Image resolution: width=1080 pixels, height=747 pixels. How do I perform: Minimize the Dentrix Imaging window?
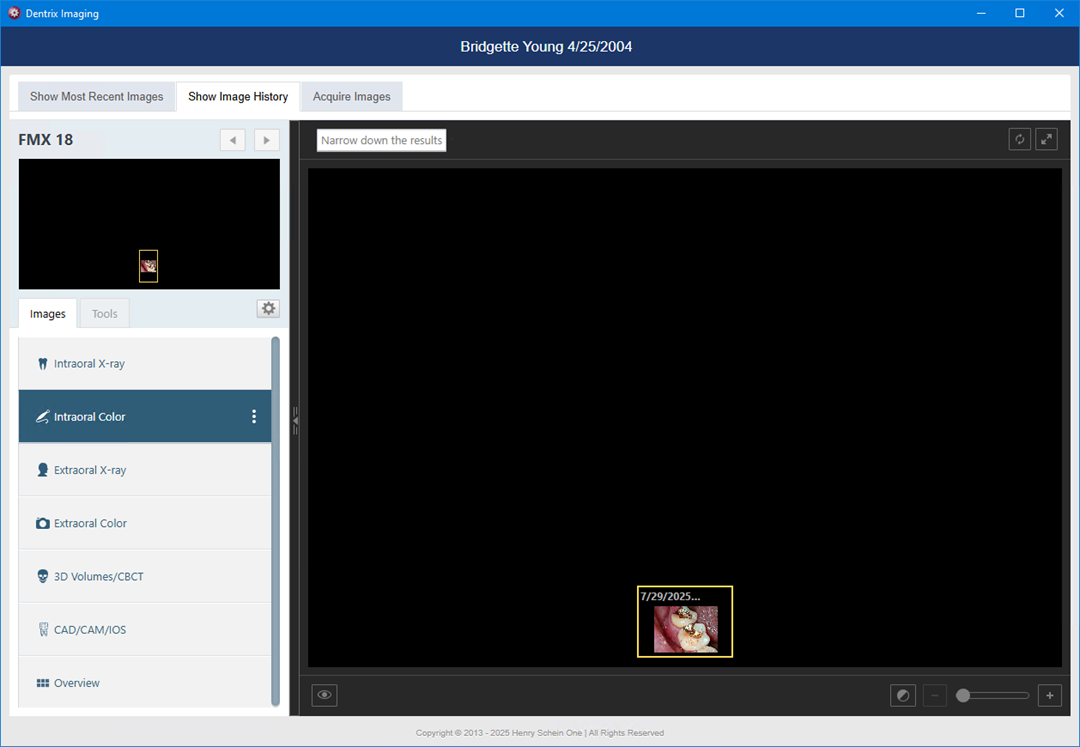click(x=981, y=13)
